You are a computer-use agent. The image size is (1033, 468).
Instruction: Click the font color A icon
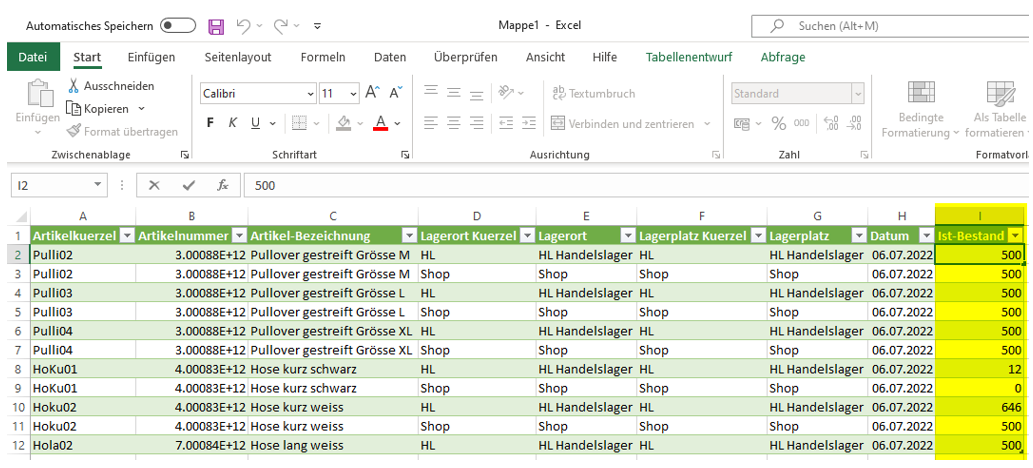click(380, 123)
